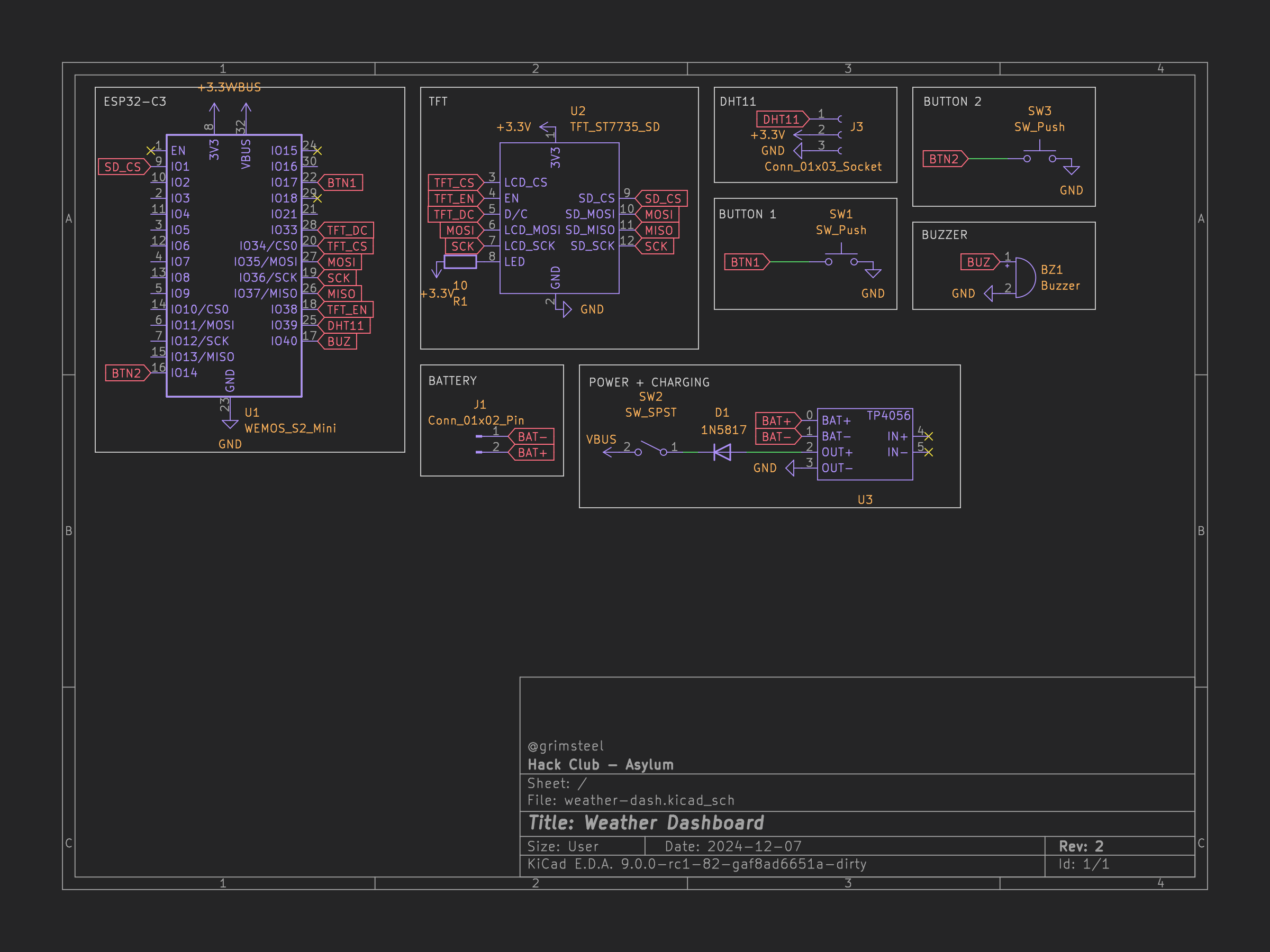Select the BUZ label on U1 IO40
1270x952 pixels.
pyautogui.click(x=337, y=342)
